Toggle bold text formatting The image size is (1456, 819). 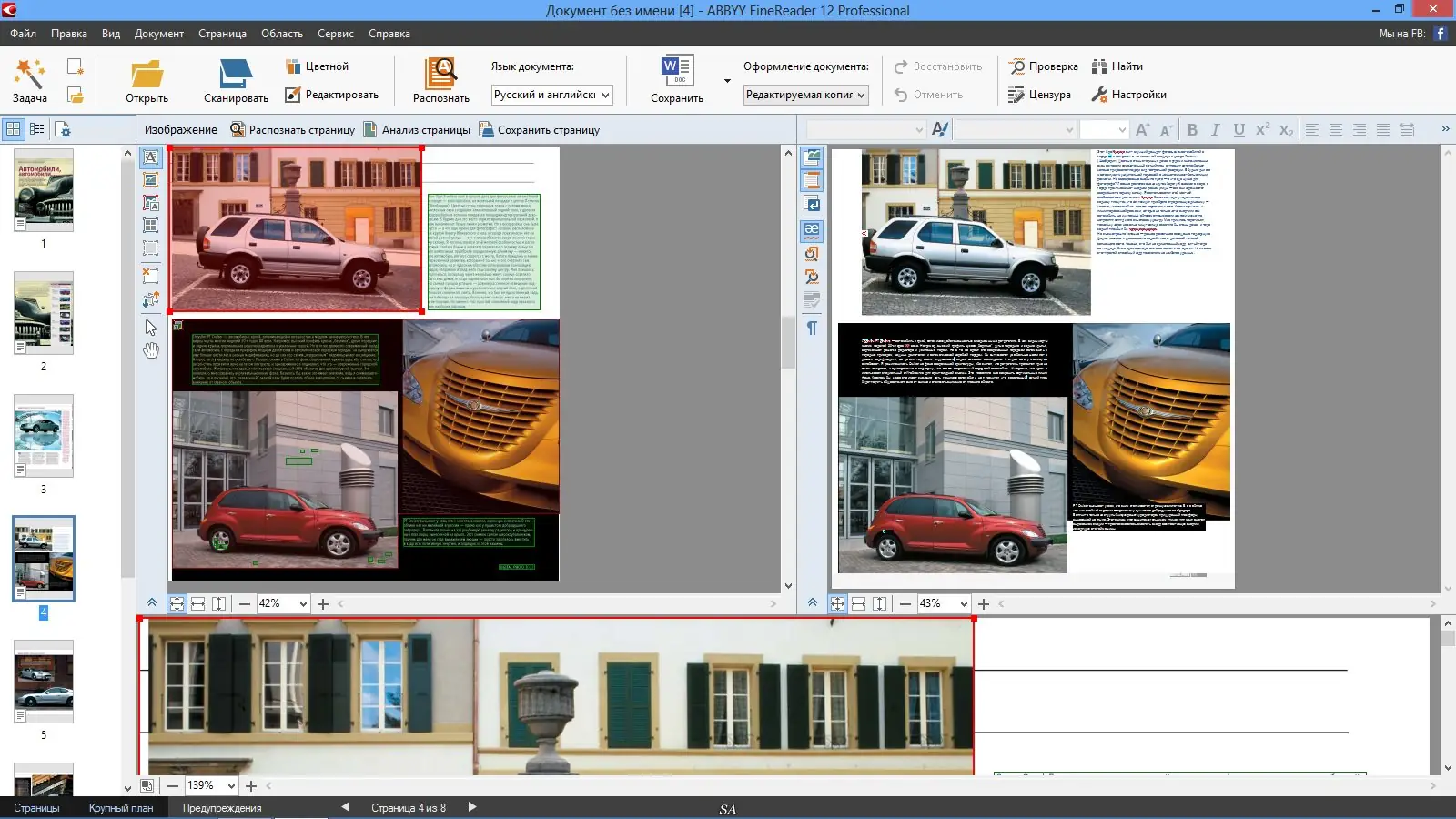[x=1192, y=130]
